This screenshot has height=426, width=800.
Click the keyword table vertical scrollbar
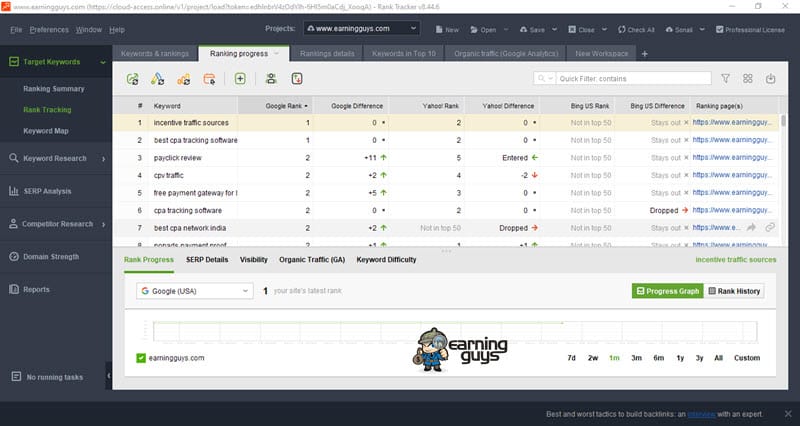pos(784,122)
